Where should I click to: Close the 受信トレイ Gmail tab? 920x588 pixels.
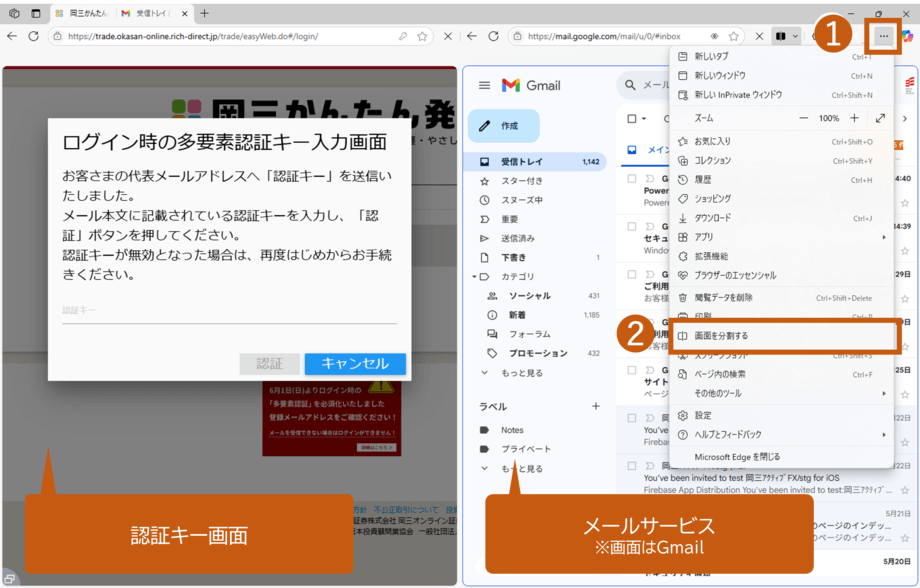(184, 13)
